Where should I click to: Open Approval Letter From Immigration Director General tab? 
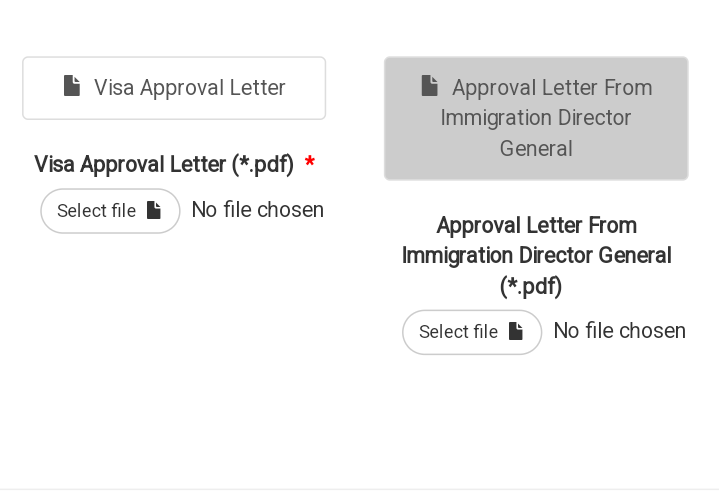click(x=536, y=118)
